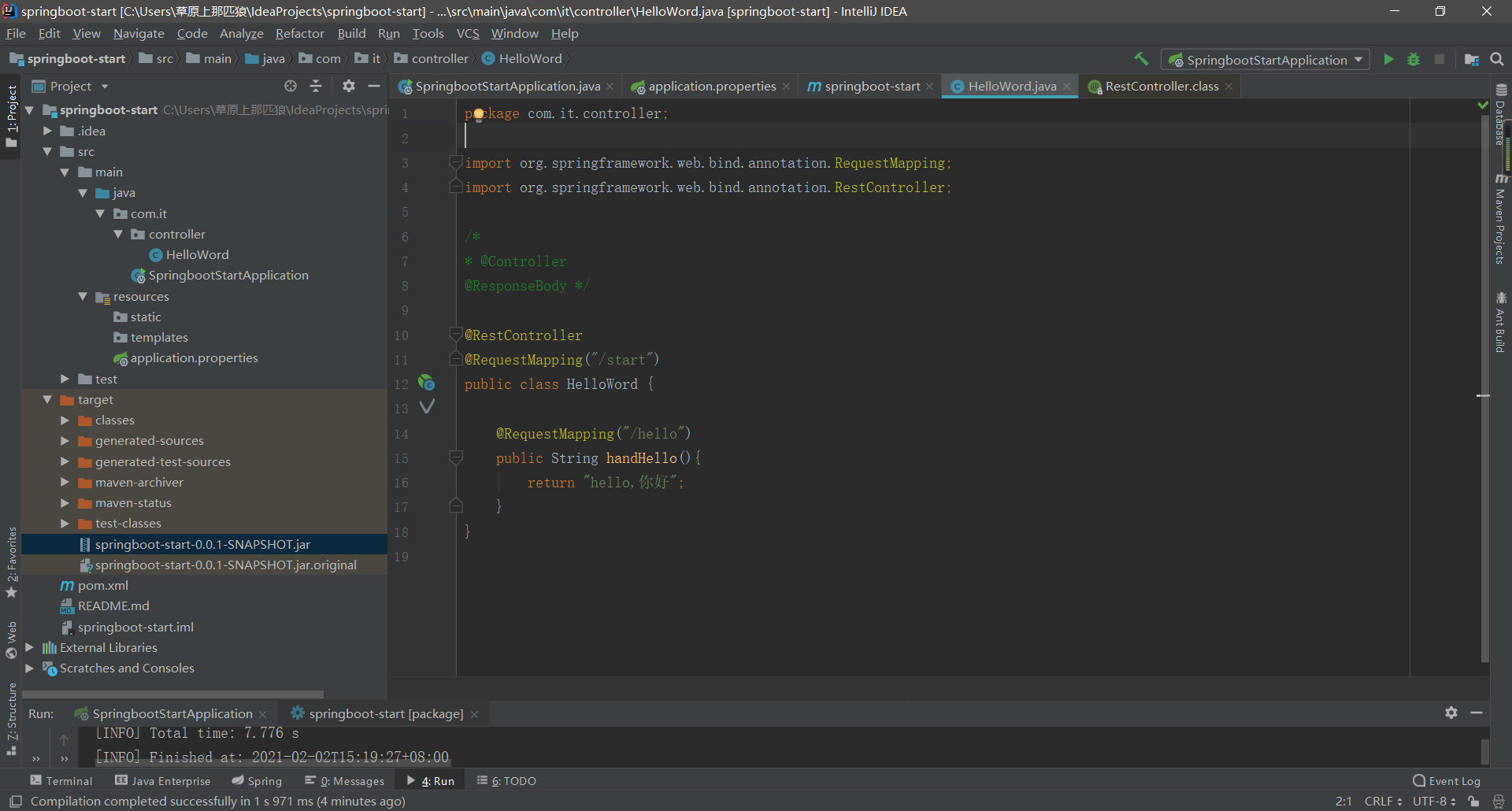Toggle class annotation fold on line 10
The height and width of the screenshot is (811, 1512).
tap(455, 335)
